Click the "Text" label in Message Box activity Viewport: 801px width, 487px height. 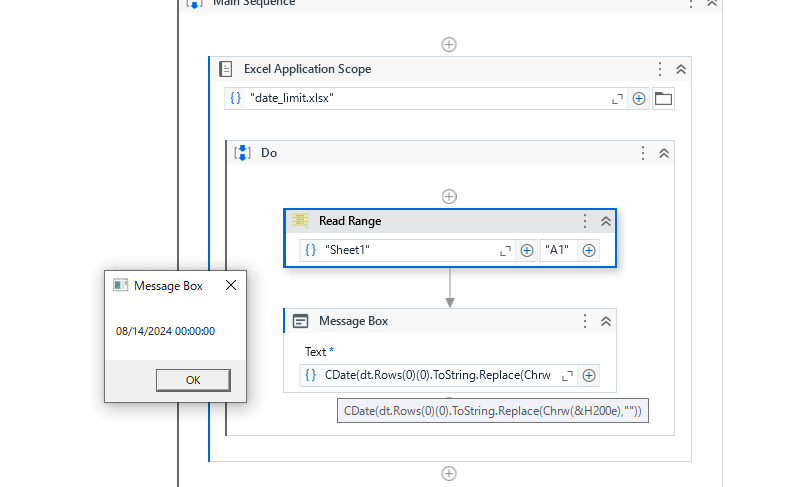315,352
